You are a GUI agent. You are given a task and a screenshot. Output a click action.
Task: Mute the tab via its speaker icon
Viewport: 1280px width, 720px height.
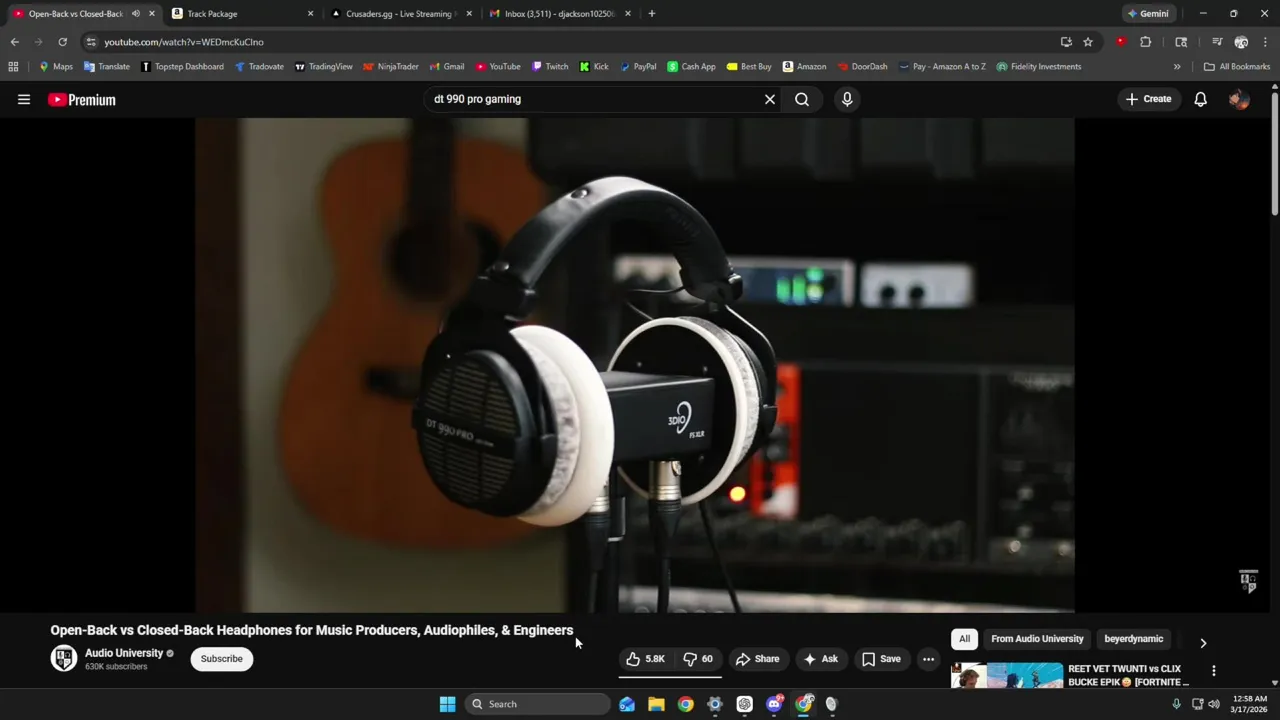(x=136, y=14)
